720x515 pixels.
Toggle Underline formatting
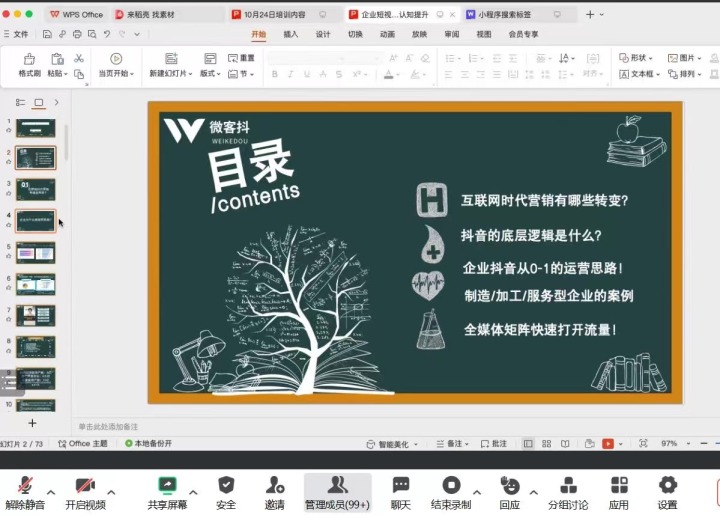point(306,74)
